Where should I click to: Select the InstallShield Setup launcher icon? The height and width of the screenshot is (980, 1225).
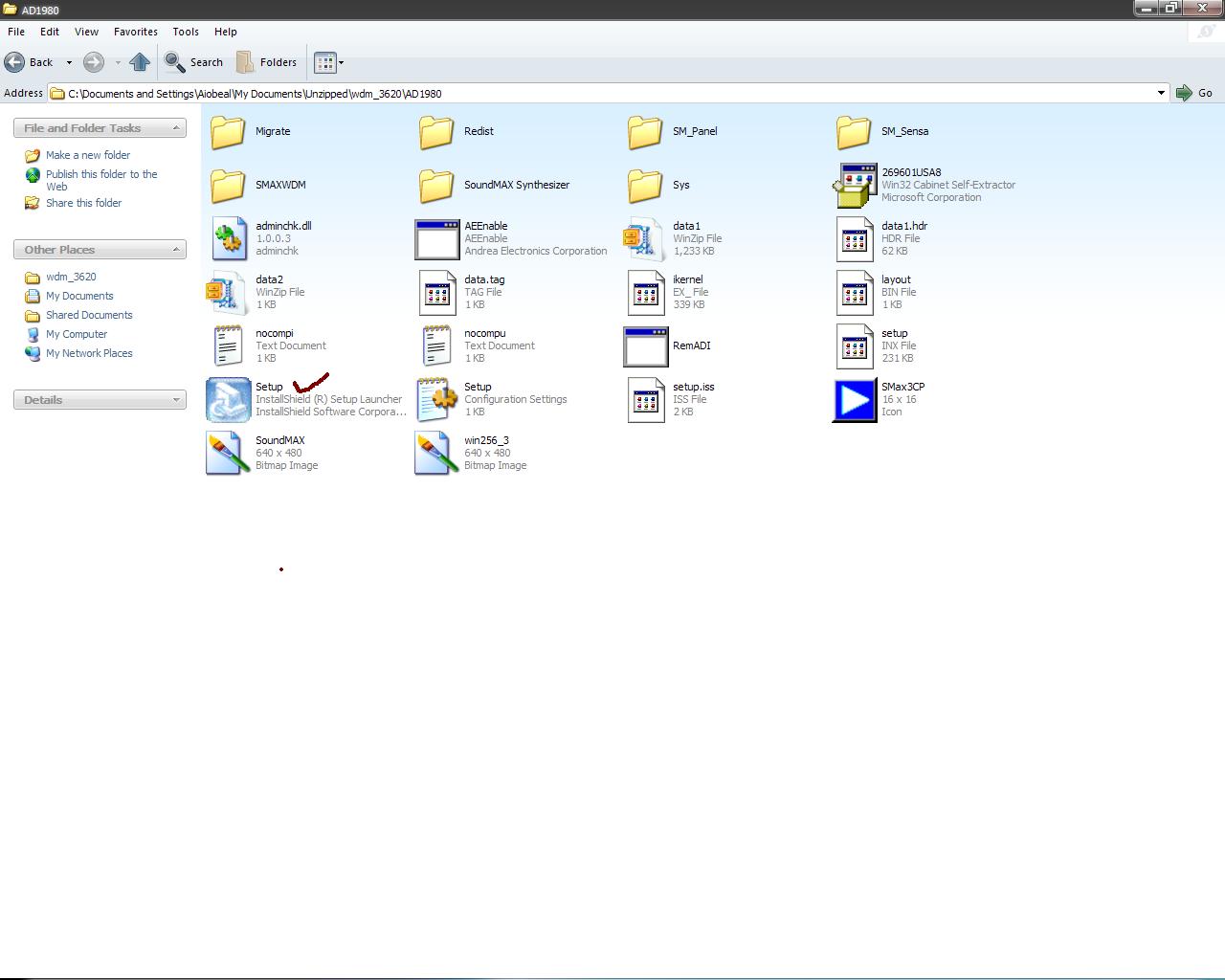tap(229, 400)
